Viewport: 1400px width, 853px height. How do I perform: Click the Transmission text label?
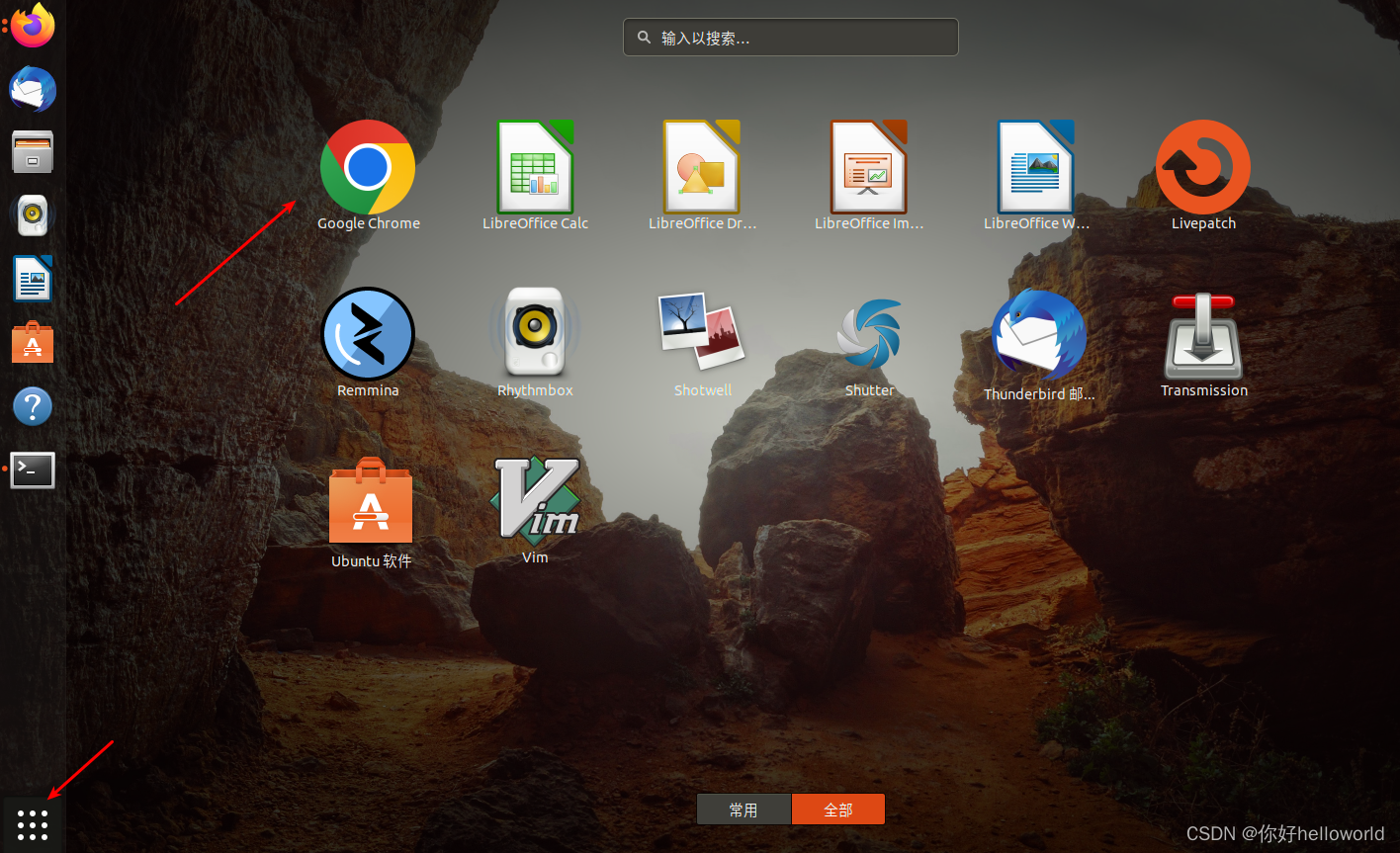click(x=1204, y=390)
